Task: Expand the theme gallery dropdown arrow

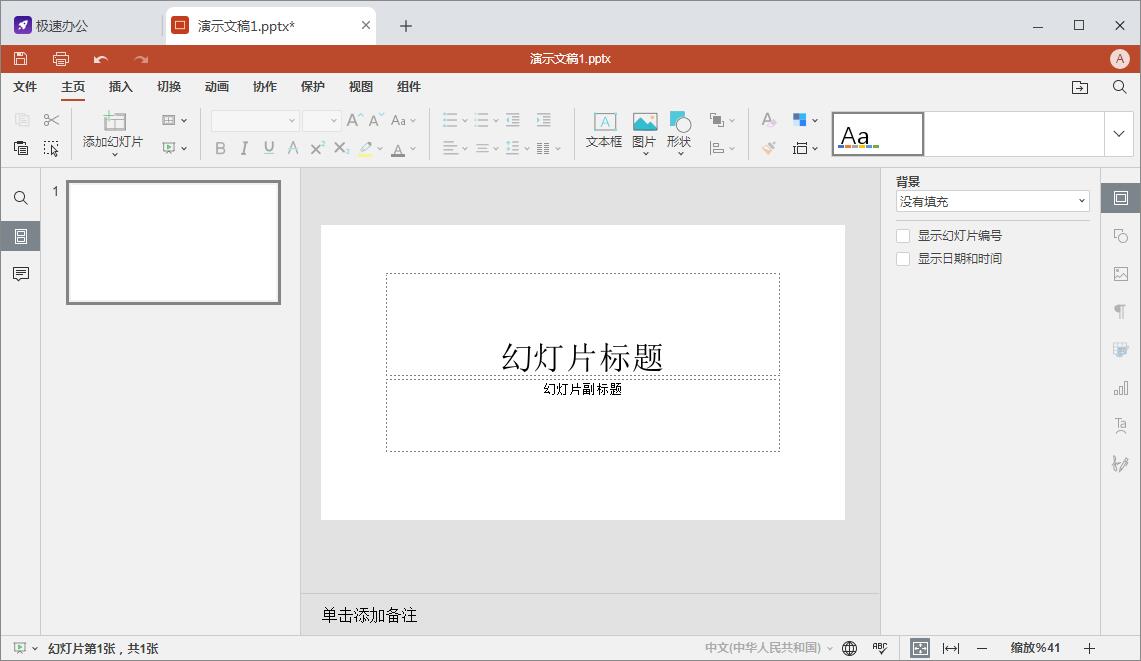Action: [x=1118, y=134]
